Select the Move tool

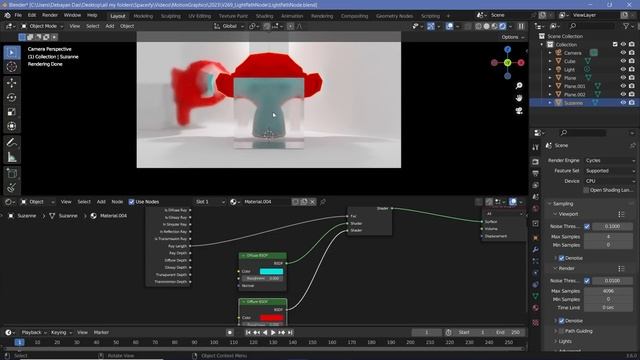click(11, 83)
